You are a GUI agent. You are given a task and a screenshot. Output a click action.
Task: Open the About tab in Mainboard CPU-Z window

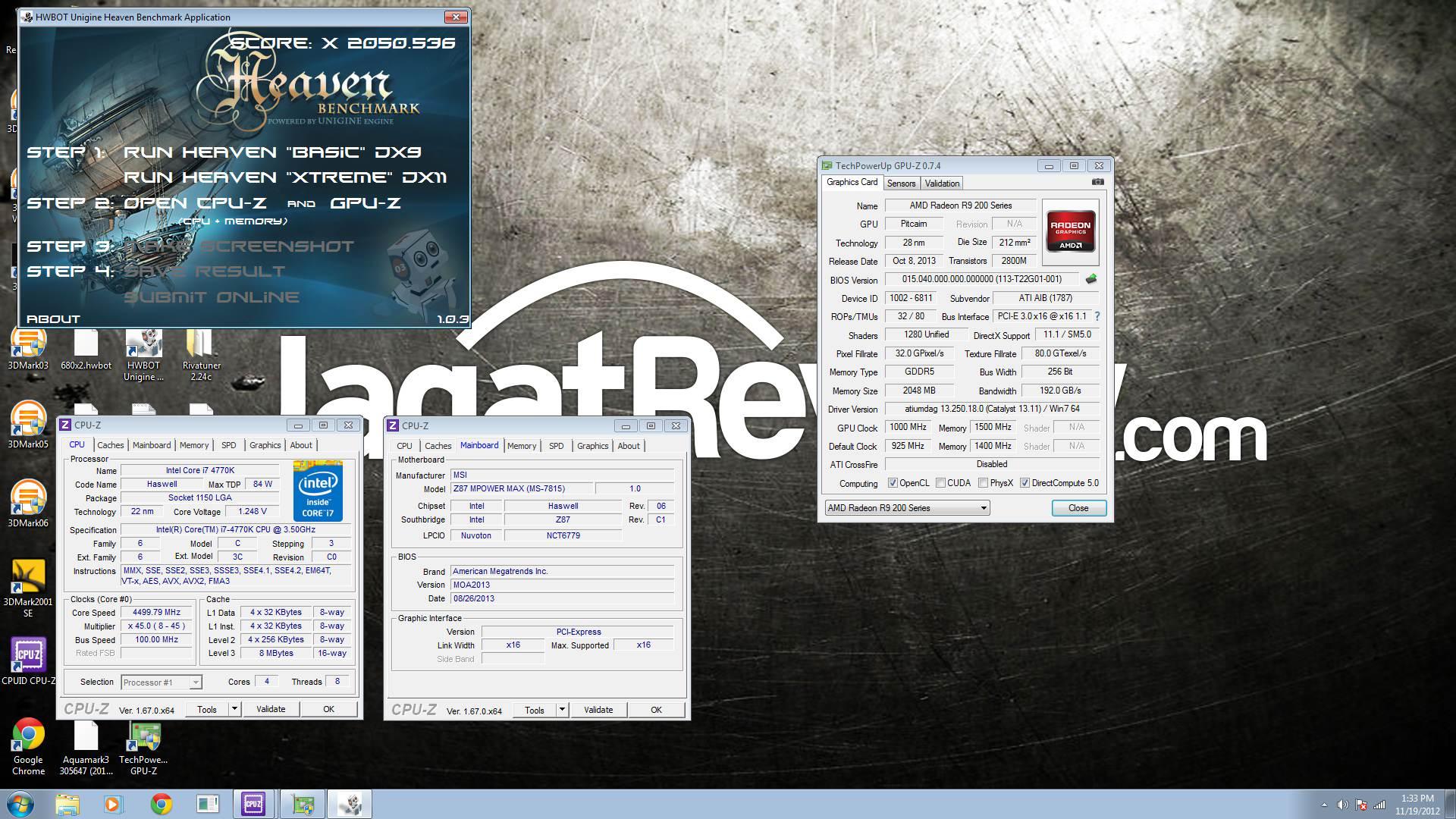point(628,446)
